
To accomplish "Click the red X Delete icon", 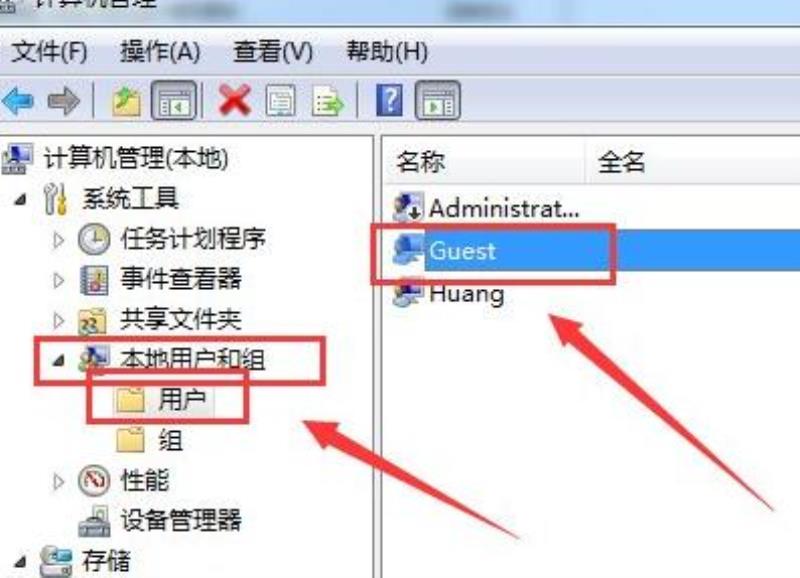I will pos(234,100).
